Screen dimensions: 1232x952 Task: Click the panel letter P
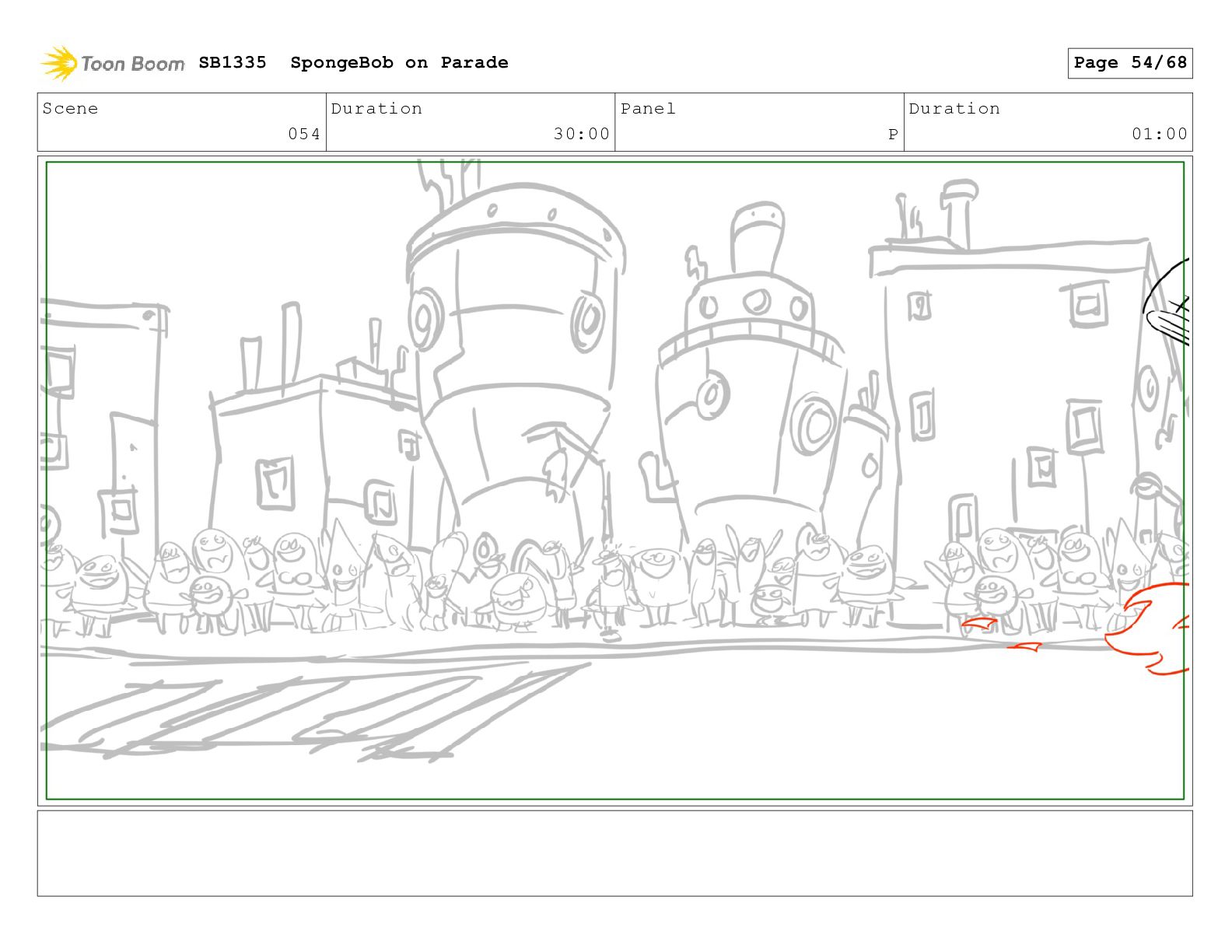click(x=894, y=135)
